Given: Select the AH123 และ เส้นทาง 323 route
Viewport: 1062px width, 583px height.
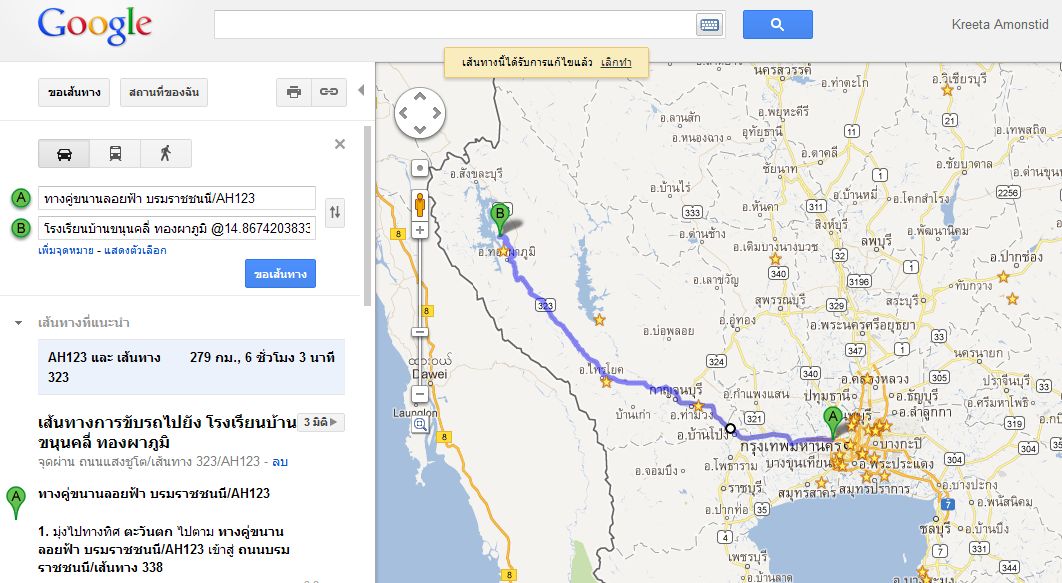Looking at the screenshot, I should coord(192,367).
